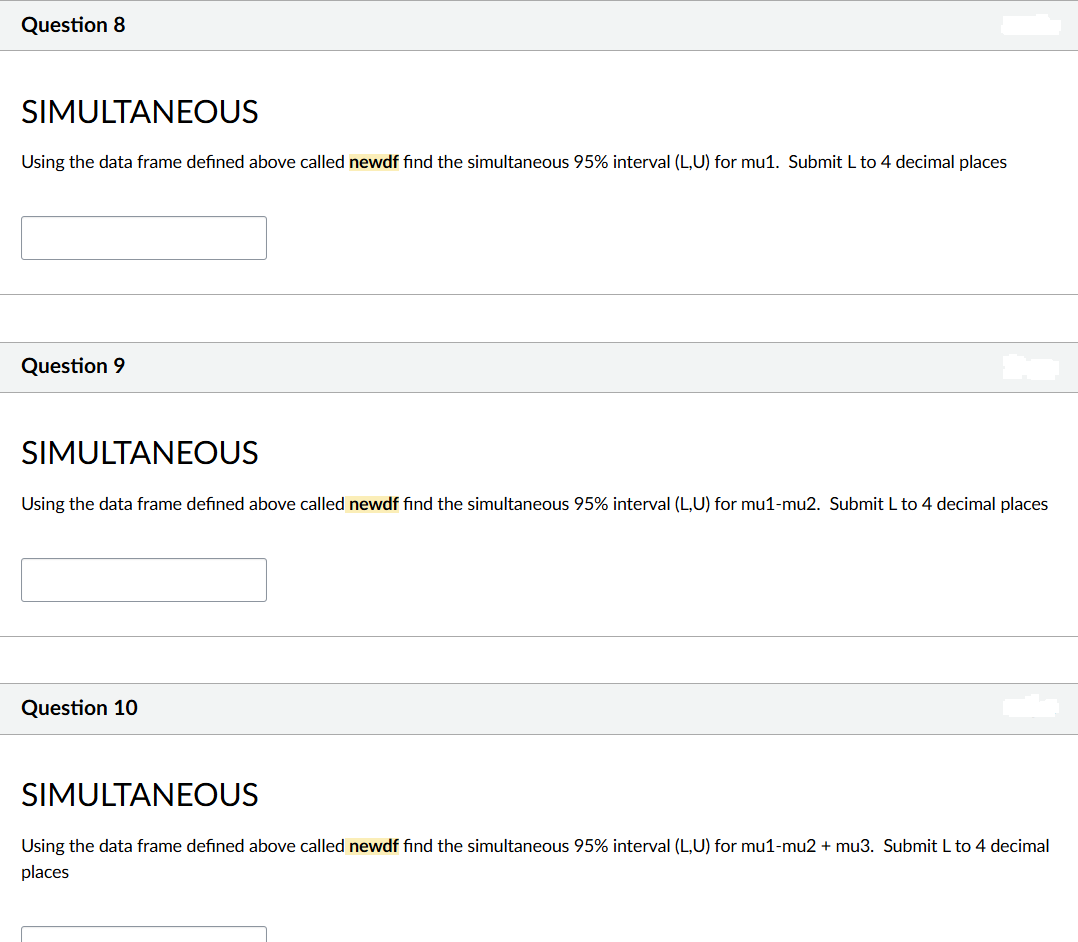Click highlighted word newdf in Question 10
Image resolution: width=1078 pixels, height=942 pixels.
coord(373,846)
